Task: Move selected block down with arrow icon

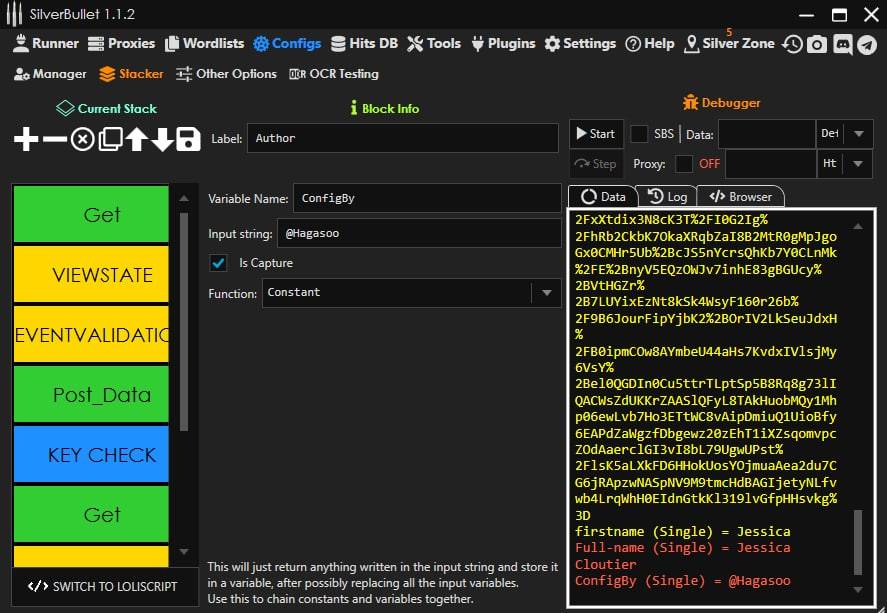Action: [x=162, y=139]
